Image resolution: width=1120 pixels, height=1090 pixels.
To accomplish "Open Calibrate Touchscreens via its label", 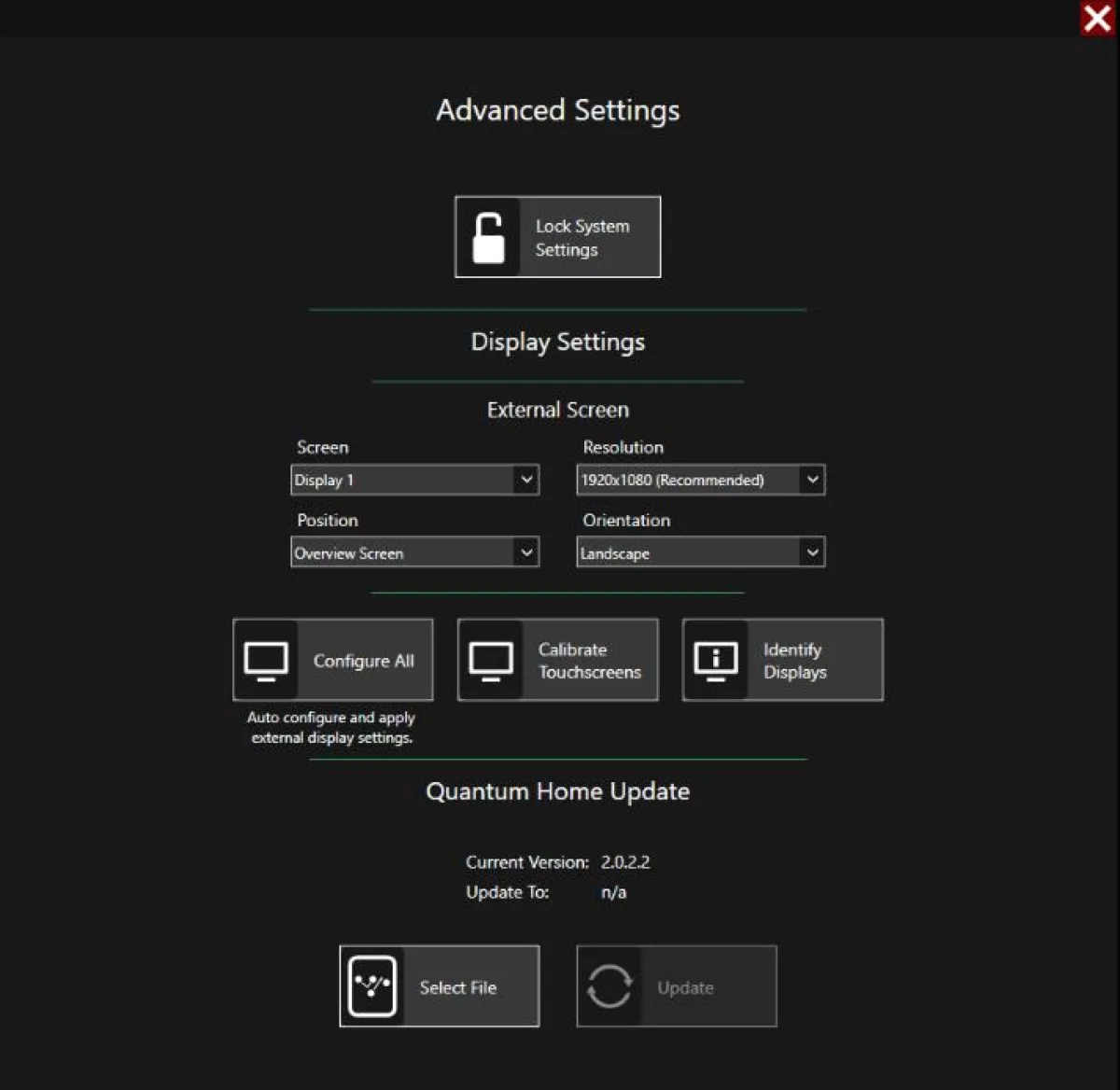I will tap(590, 661).
